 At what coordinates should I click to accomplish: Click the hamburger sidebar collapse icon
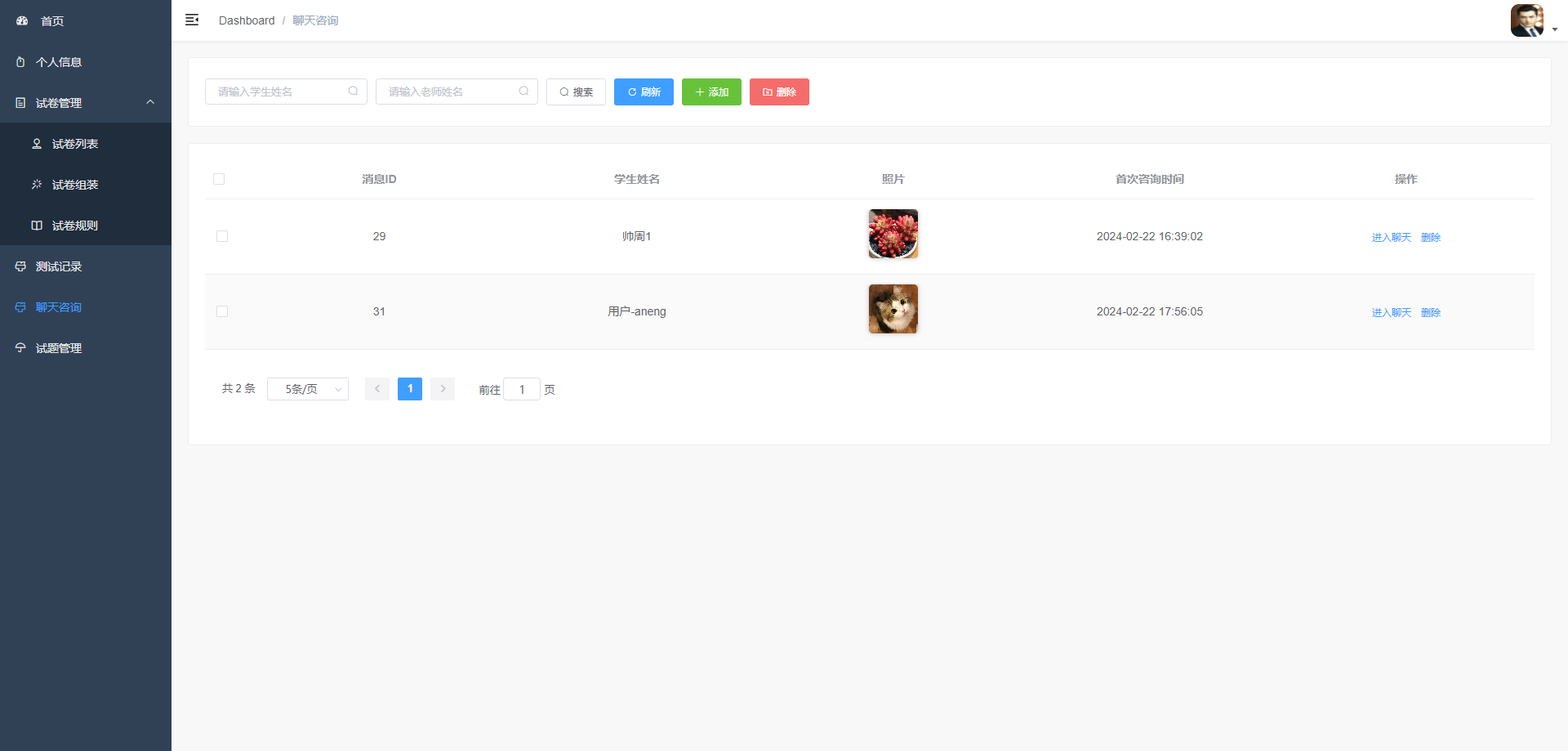point(192,20)
